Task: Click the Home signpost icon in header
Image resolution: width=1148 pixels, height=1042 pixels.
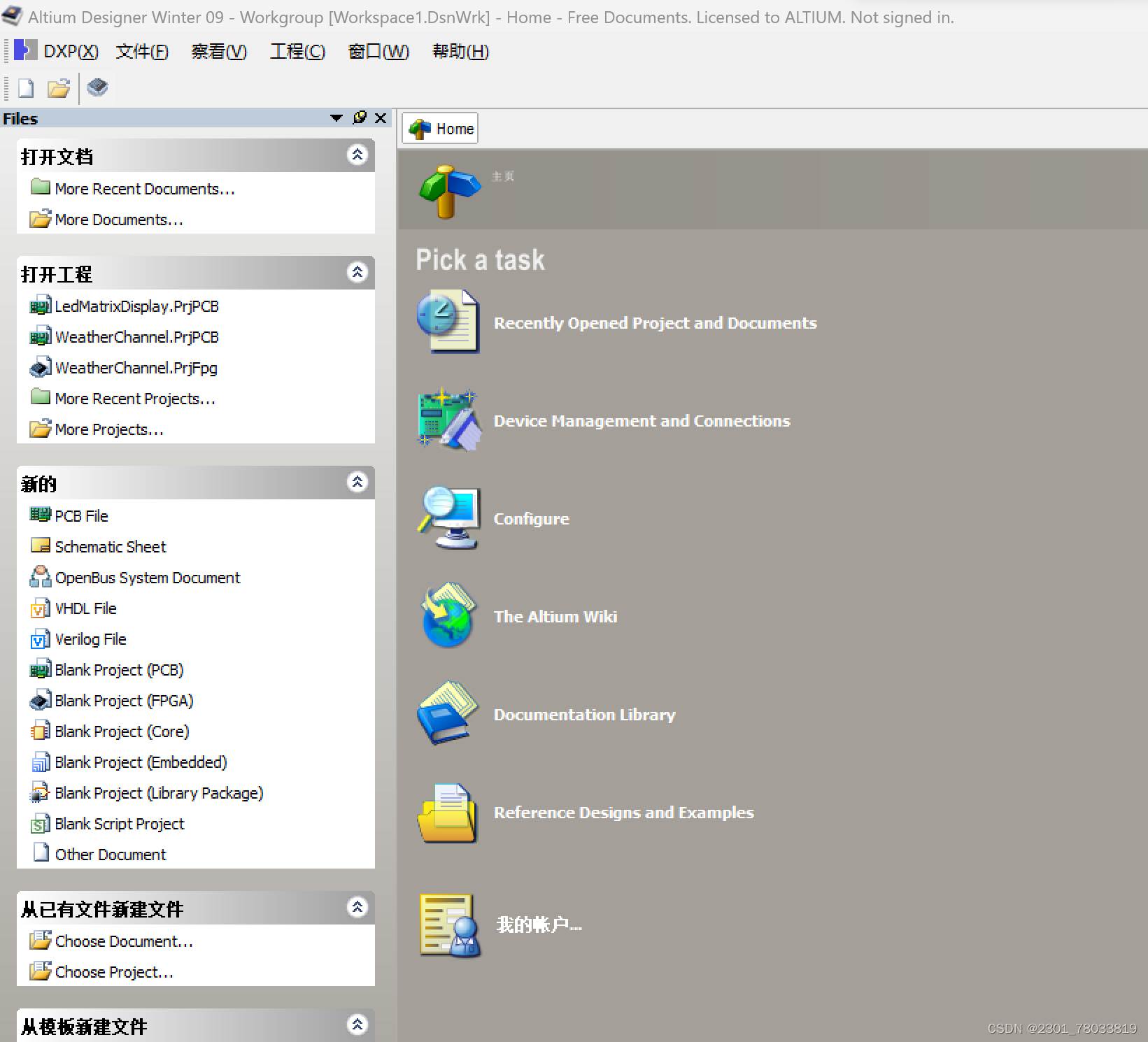Action: (x=449, y=192)
